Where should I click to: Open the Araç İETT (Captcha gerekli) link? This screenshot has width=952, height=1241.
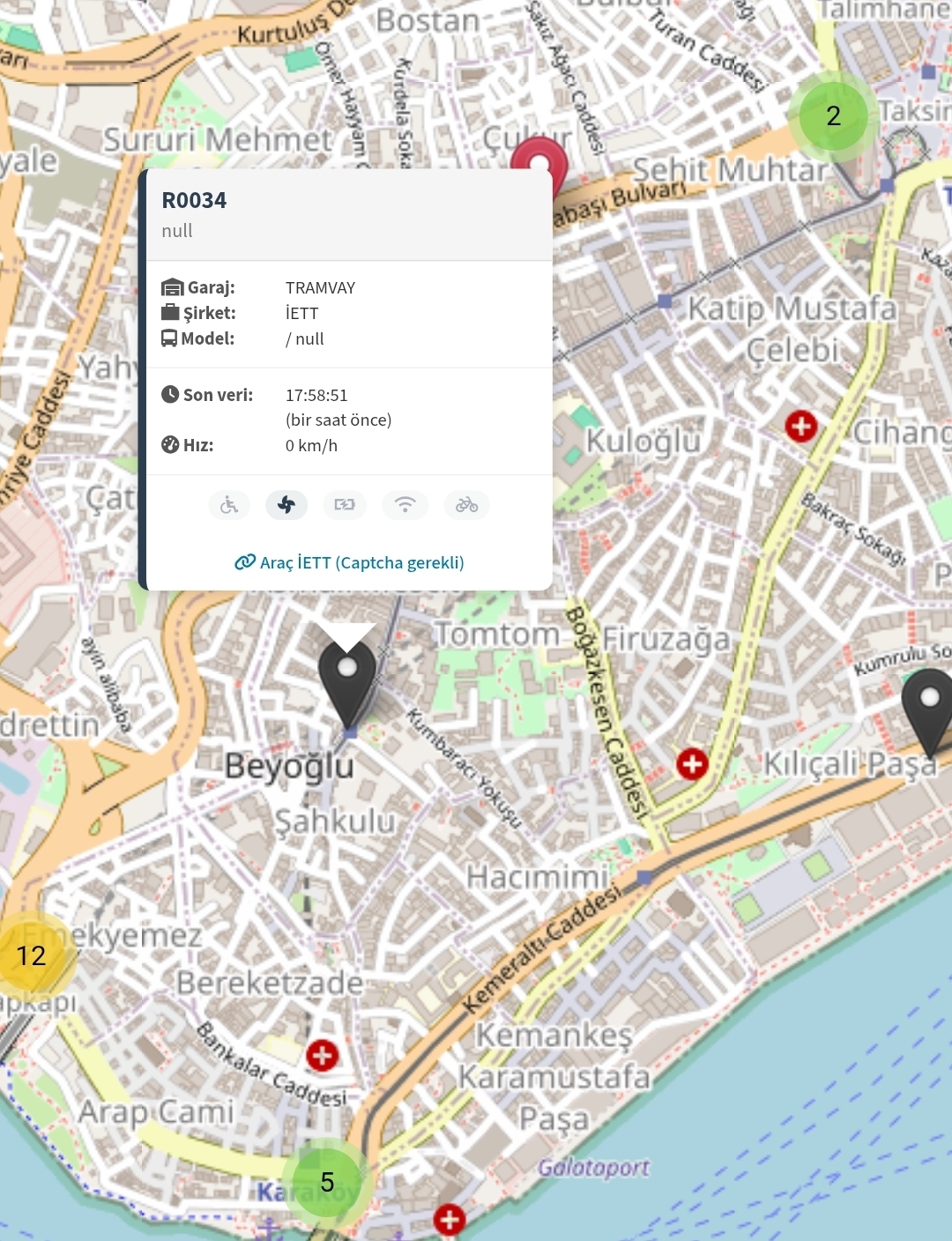[349, 562]
